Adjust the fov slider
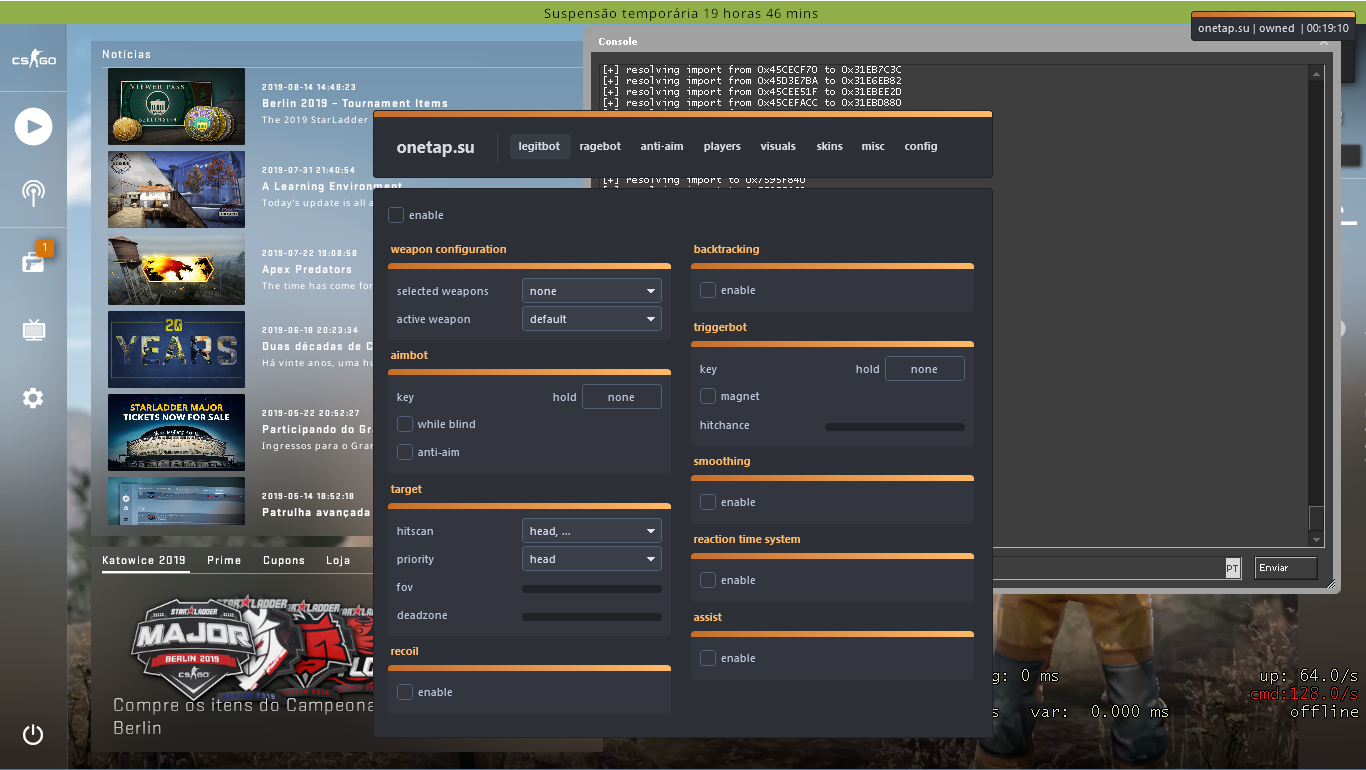 point(592,589)
